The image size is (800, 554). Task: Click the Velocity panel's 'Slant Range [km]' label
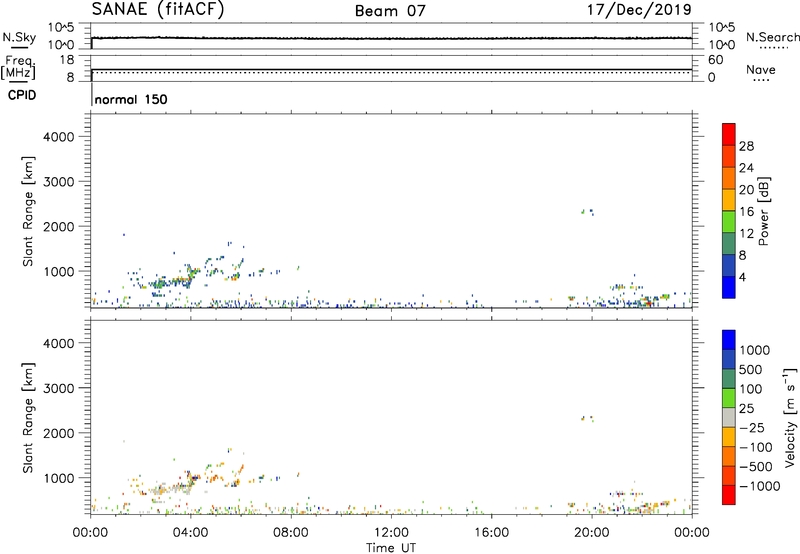coord(28,417)
